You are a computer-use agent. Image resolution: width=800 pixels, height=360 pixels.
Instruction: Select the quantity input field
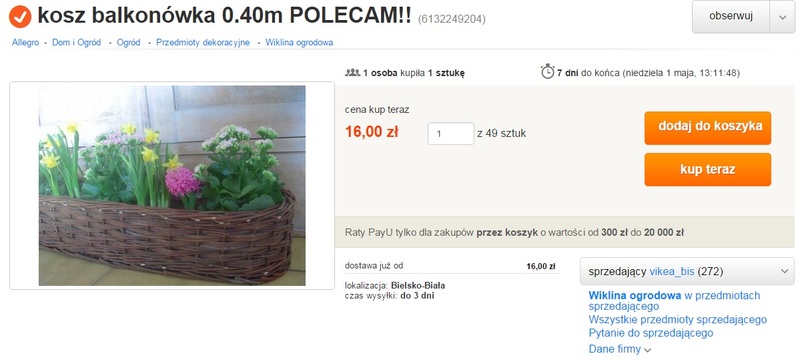tap(451, 134)
